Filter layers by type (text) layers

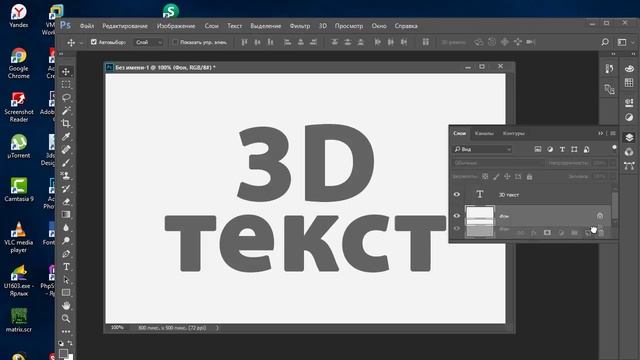(562, 149)
